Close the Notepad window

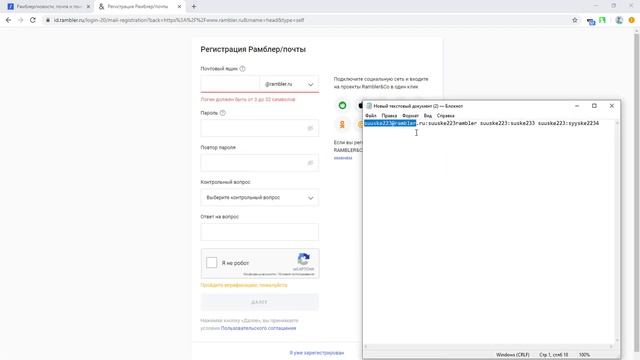point(611,106)
